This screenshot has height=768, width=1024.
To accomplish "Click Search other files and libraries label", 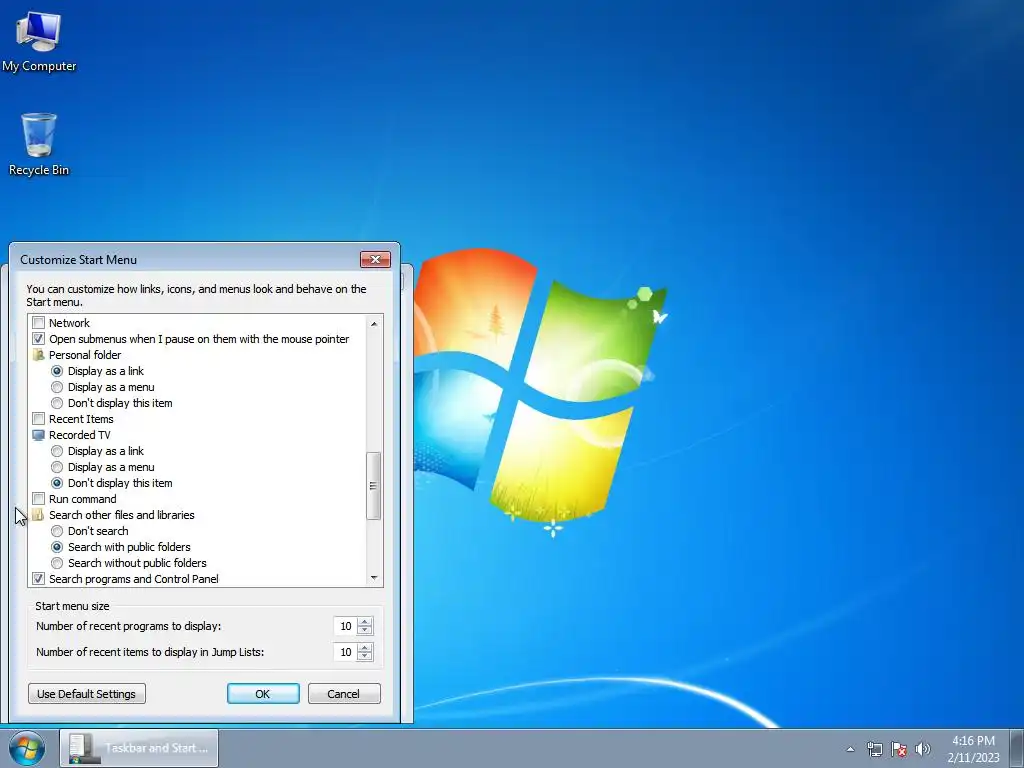I will (x=121, y=515).
